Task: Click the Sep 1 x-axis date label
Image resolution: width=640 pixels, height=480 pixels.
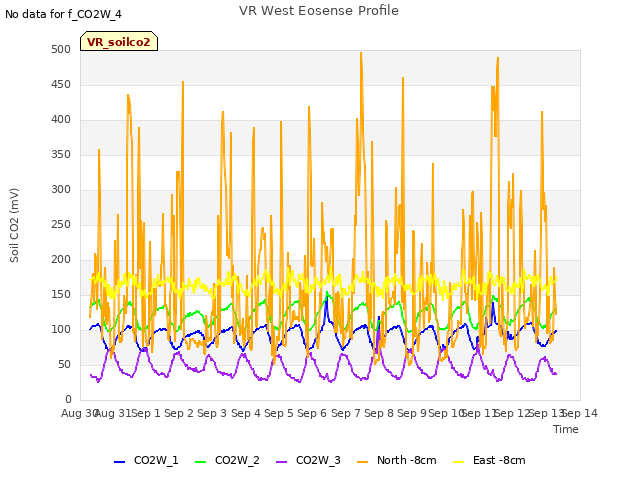Action: (146, 413)
